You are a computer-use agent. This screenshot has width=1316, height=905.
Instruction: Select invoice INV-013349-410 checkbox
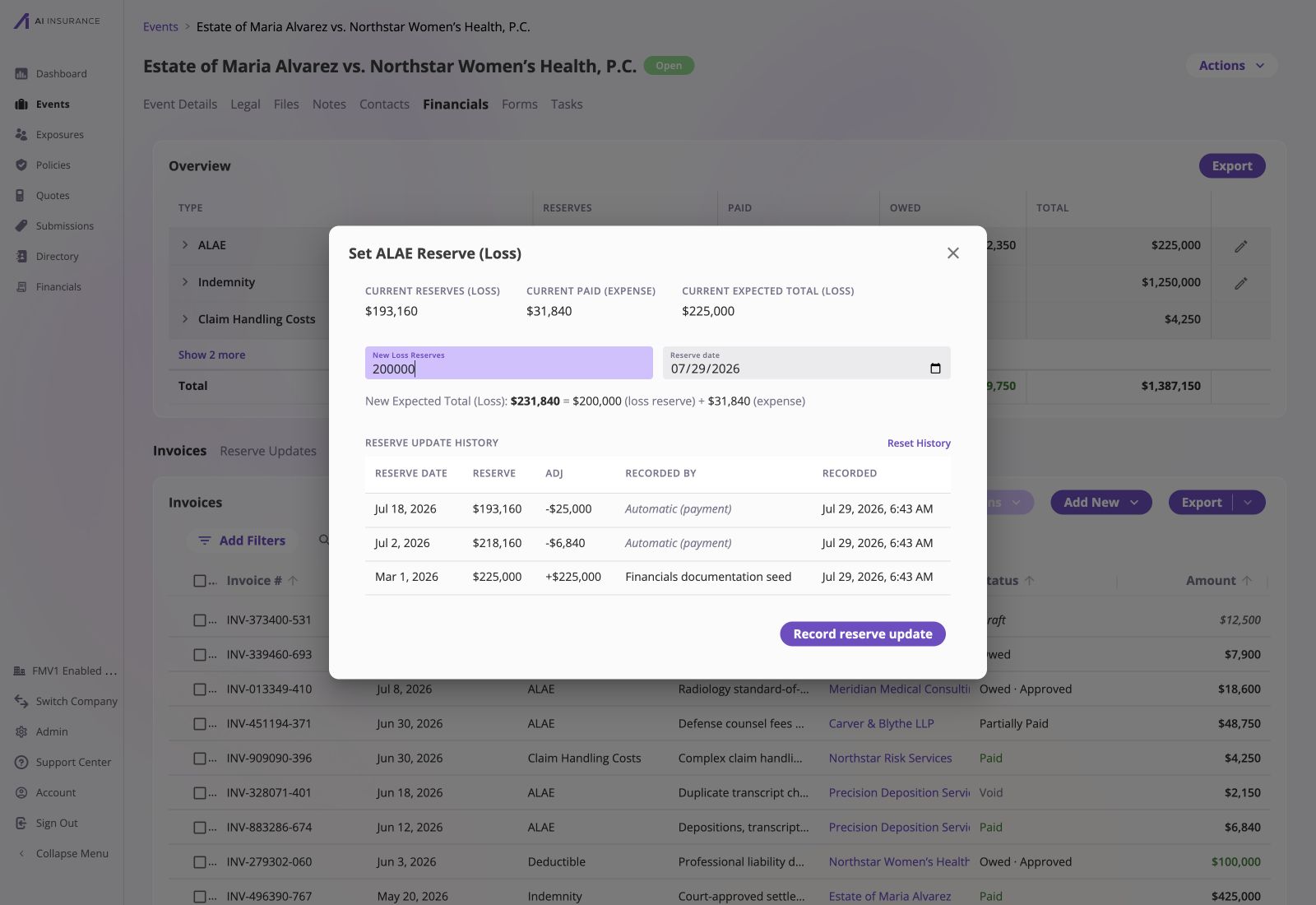[x=200, y=689]
